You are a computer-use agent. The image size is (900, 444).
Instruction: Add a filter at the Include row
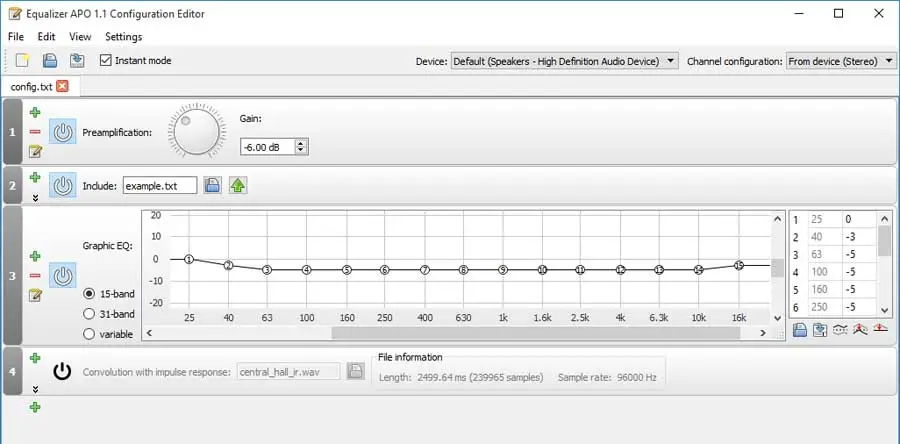(x=35, y=177)
